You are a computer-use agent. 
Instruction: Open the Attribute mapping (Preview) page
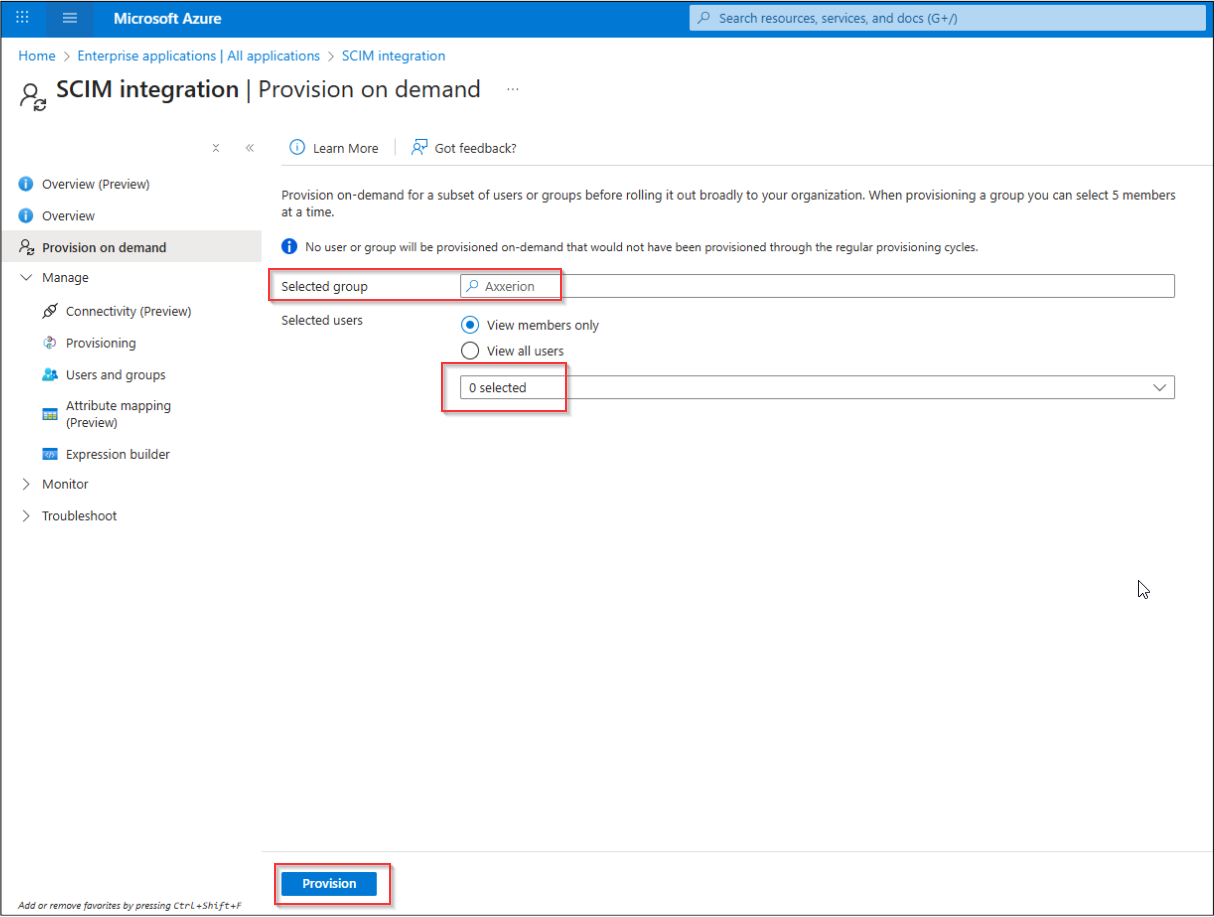click(x=118, y=414)
